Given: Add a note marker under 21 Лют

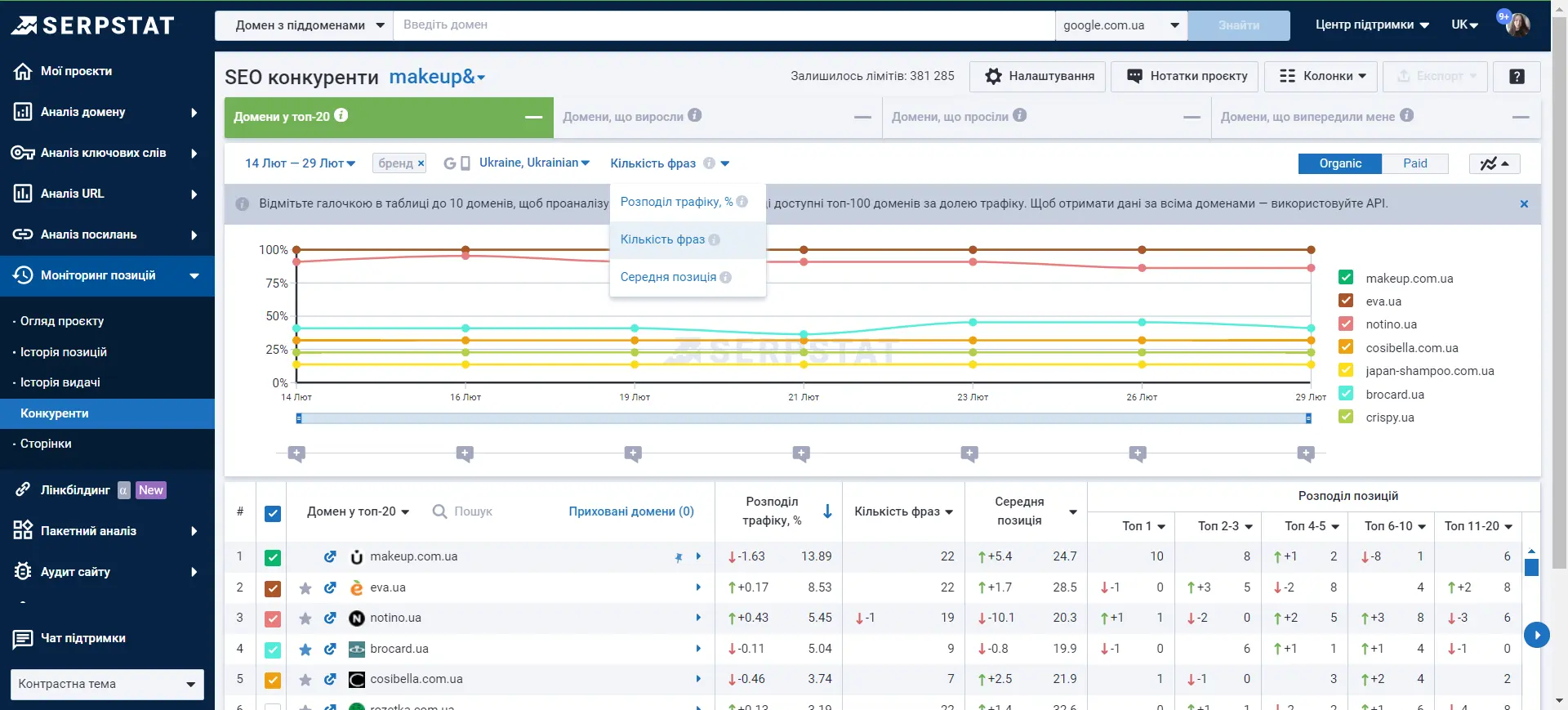Looking at the screenshot, I should pos(801,453).
